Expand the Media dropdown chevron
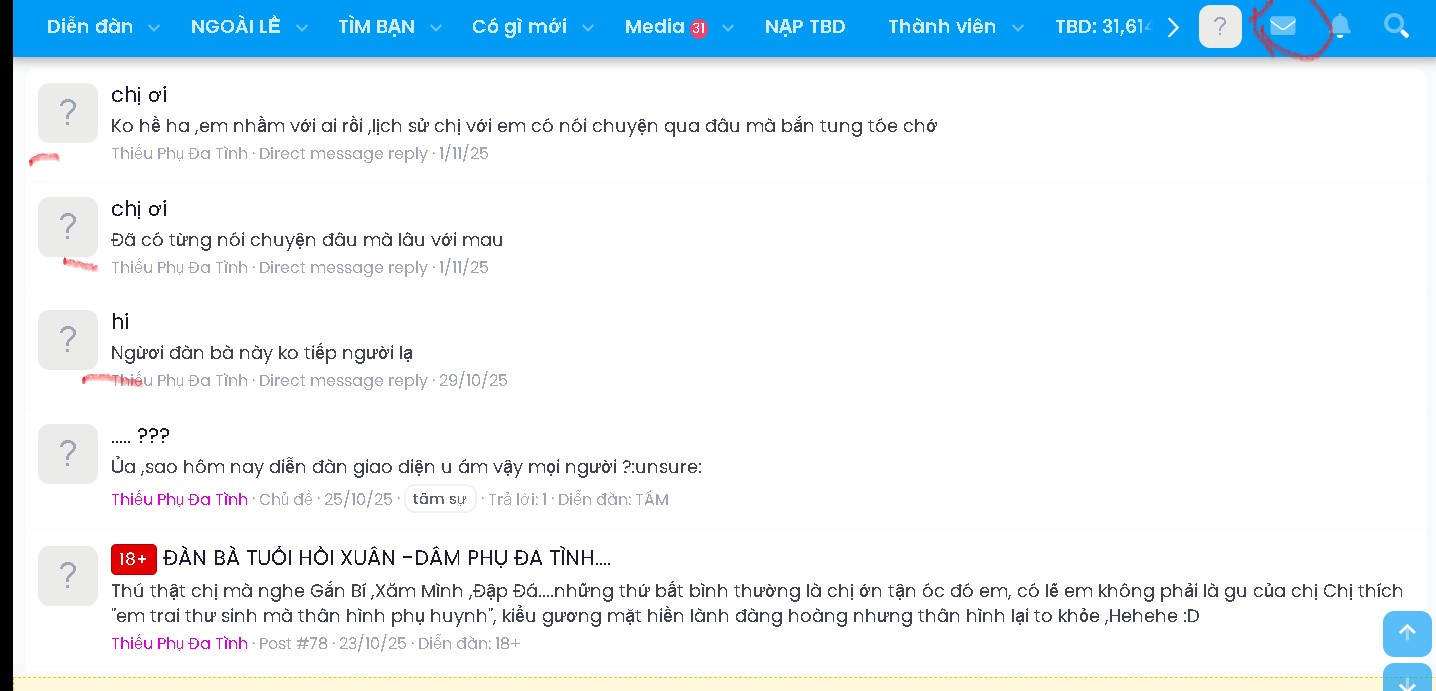1436x691 pixels. point(728,28)
